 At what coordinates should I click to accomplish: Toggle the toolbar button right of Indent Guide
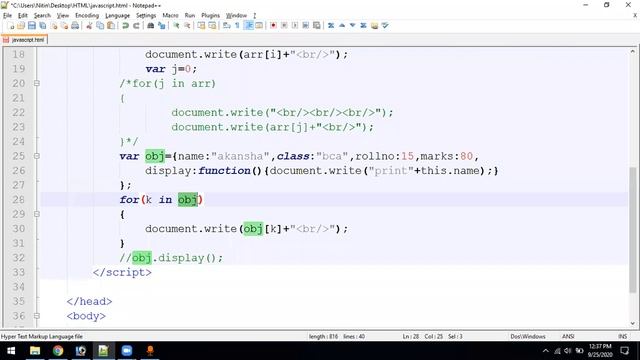(259, 26)
